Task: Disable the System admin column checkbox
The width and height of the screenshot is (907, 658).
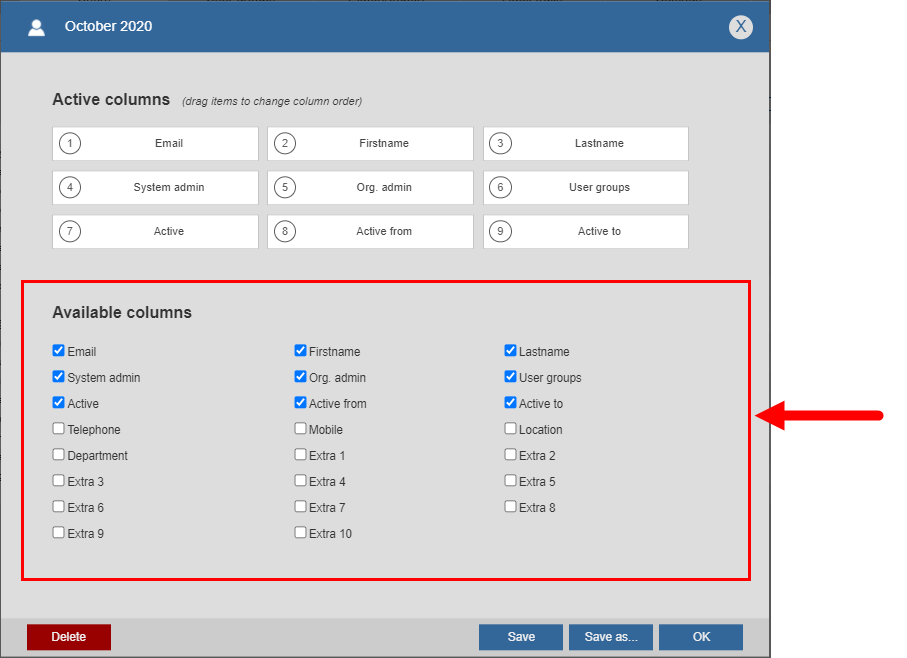Action: coord(58,376)
